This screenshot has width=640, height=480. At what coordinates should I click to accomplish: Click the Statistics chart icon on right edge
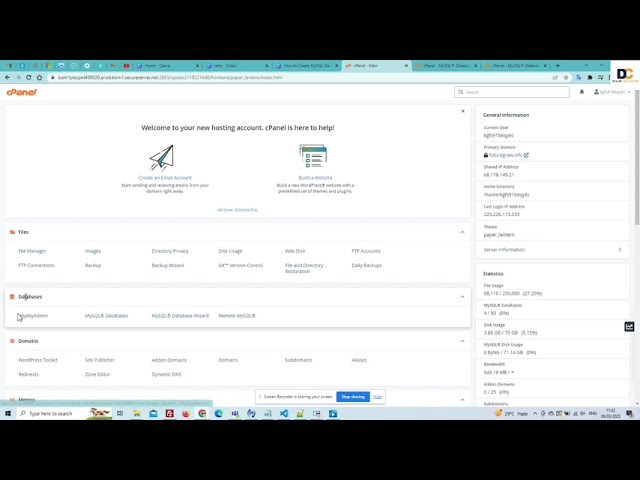(x=629, y=327)
